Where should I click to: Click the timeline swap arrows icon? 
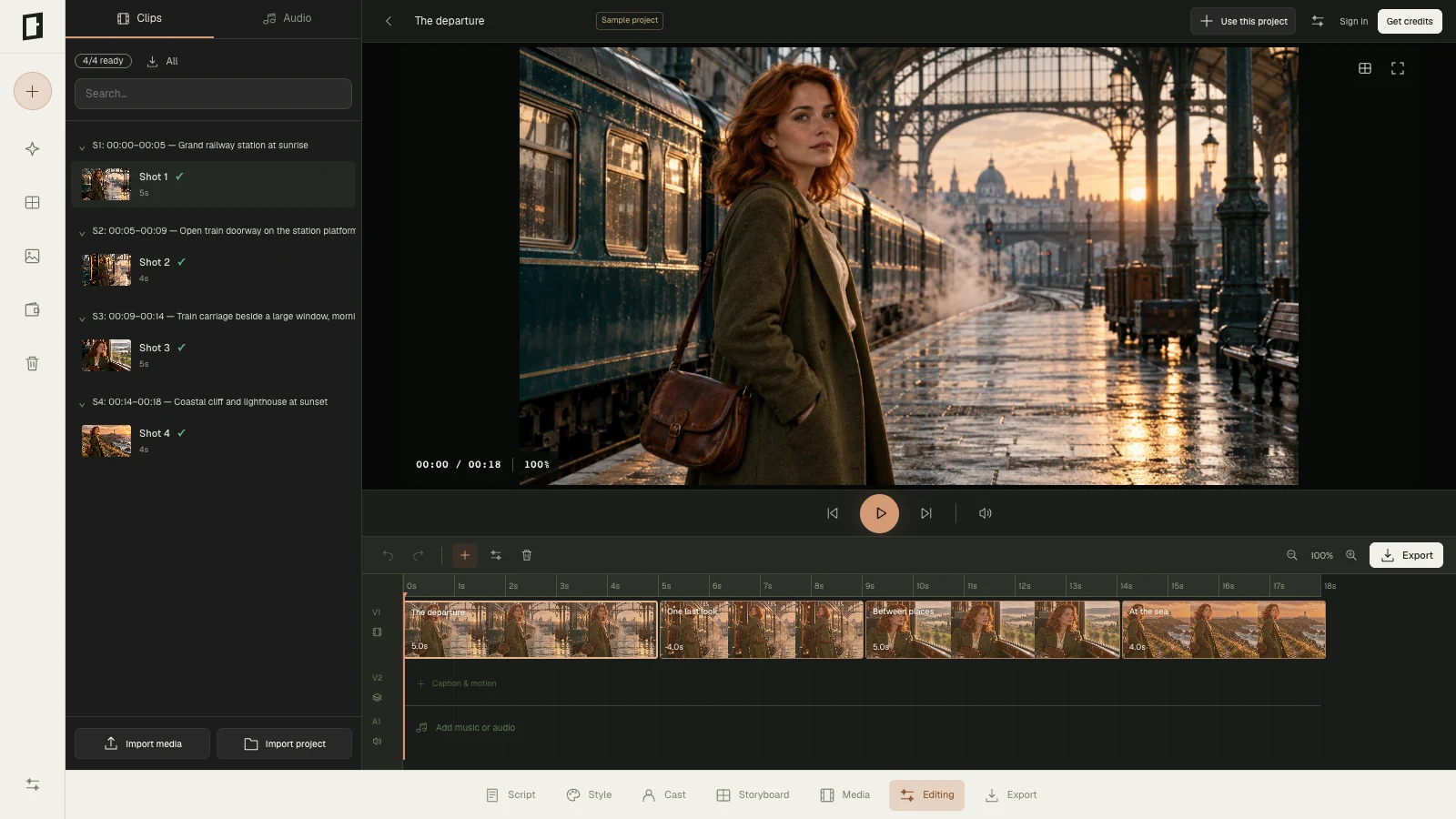pyautogui.click(x=496, y=555)
